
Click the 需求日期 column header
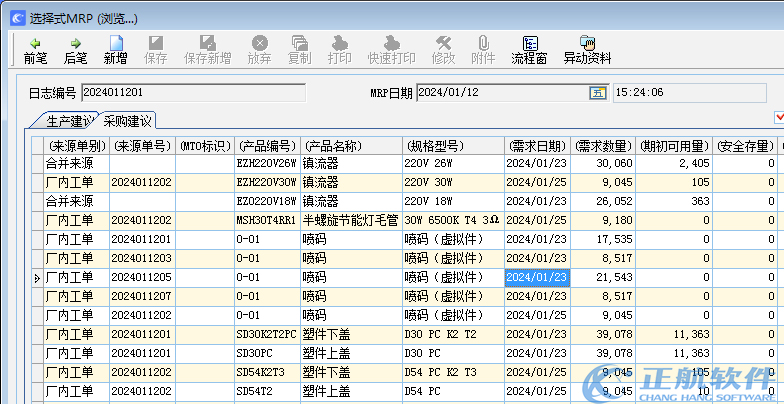(x=537, y=145)
